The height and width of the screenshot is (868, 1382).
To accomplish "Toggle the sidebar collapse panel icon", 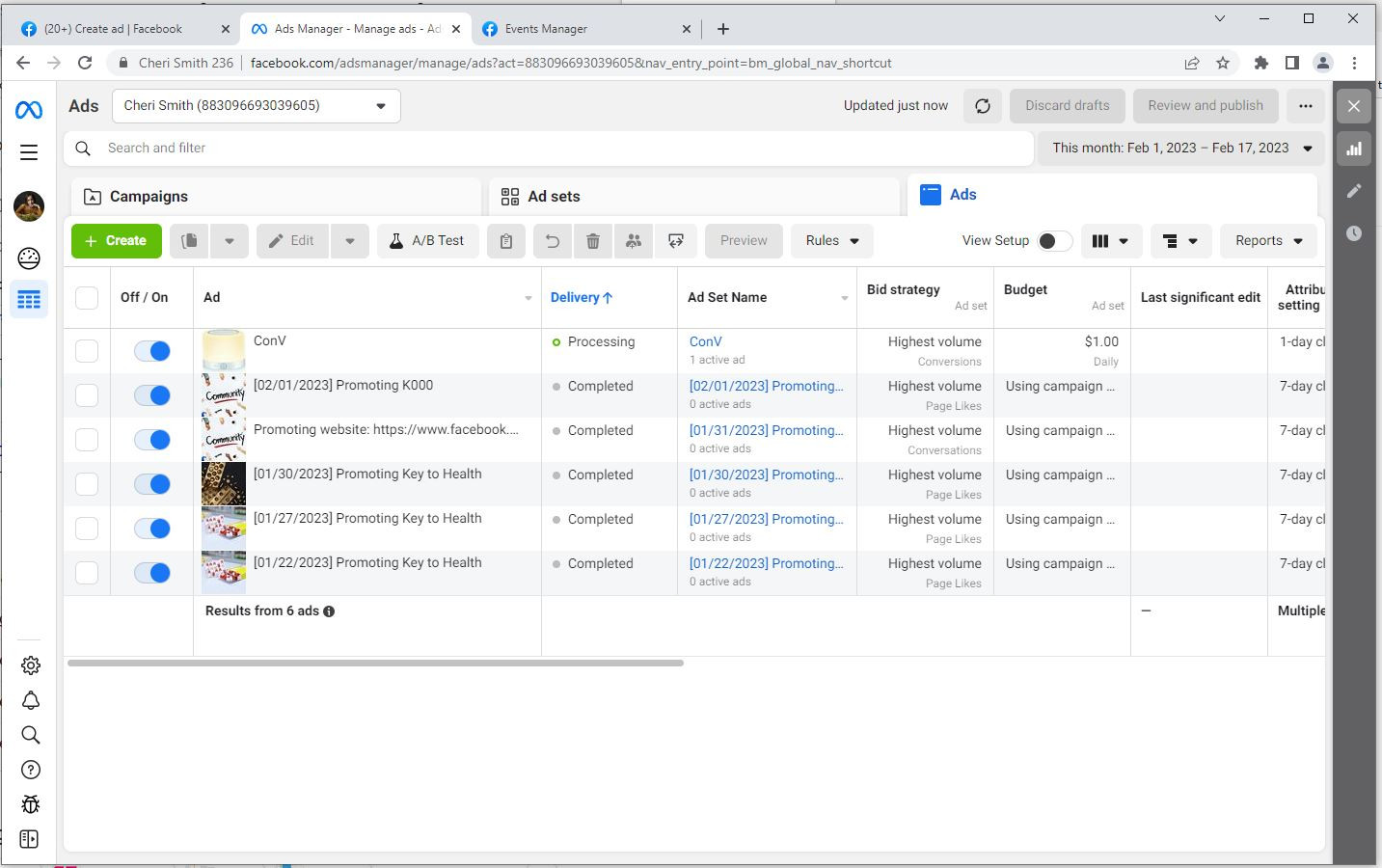I will tap(29, 839).
